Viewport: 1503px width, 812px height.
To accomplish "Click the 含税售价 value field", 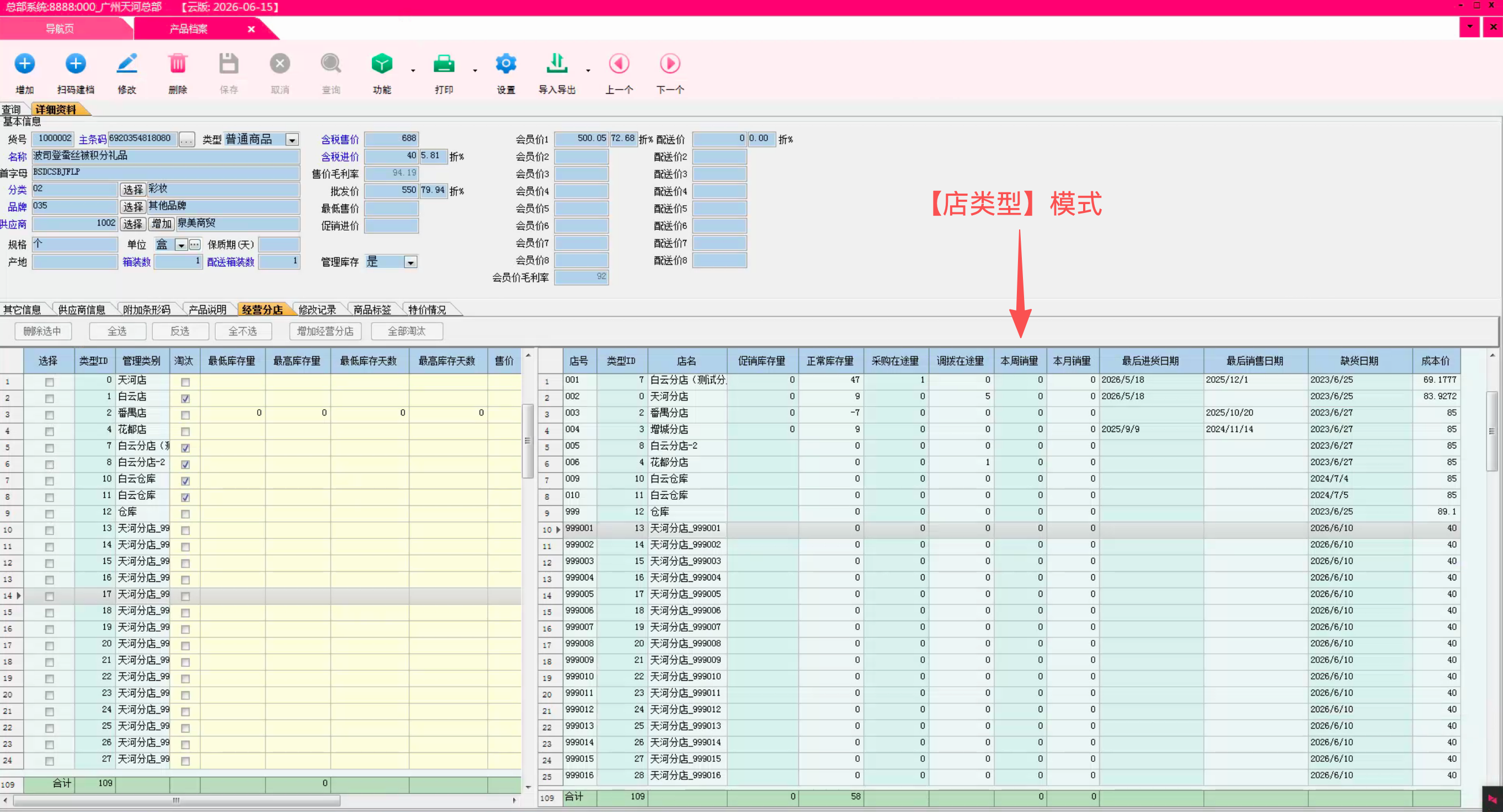I will click(391, 139).
